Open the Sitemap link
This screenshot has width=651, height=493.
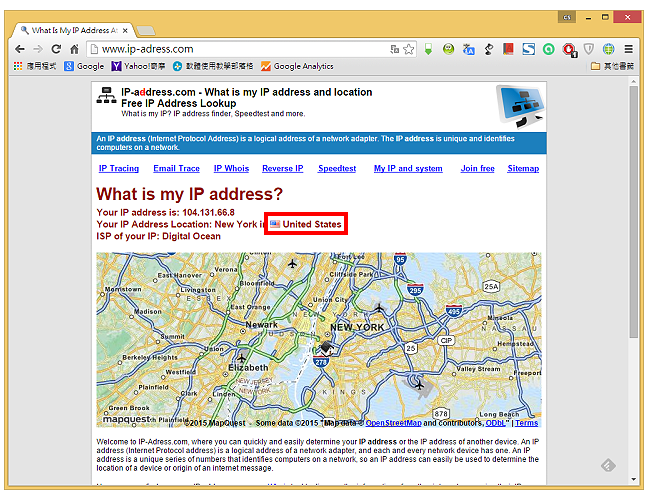[523, 168]
